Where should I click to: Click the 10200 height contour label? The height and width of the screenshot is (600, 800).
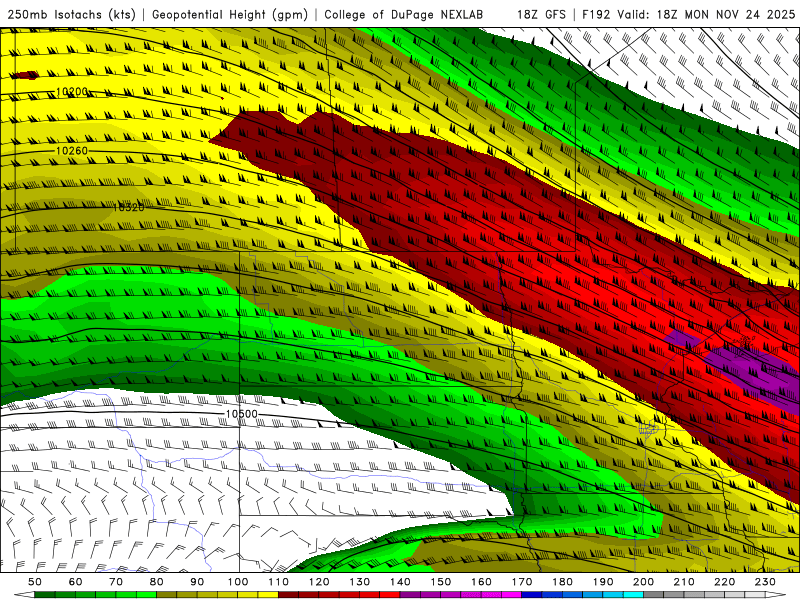pyautogui.click(x=72, y=92)
